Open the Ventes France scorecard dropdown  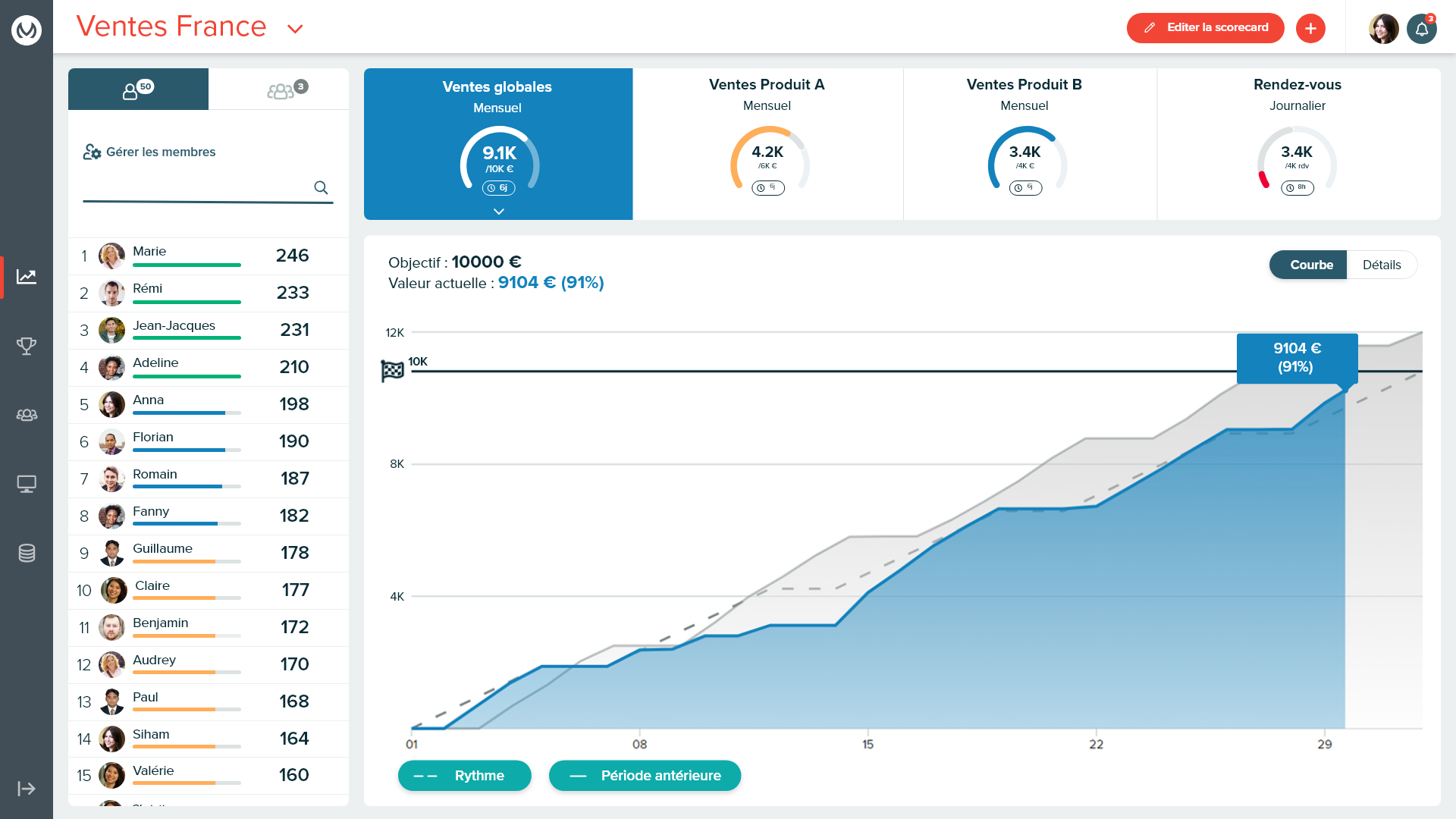[295, 29]
